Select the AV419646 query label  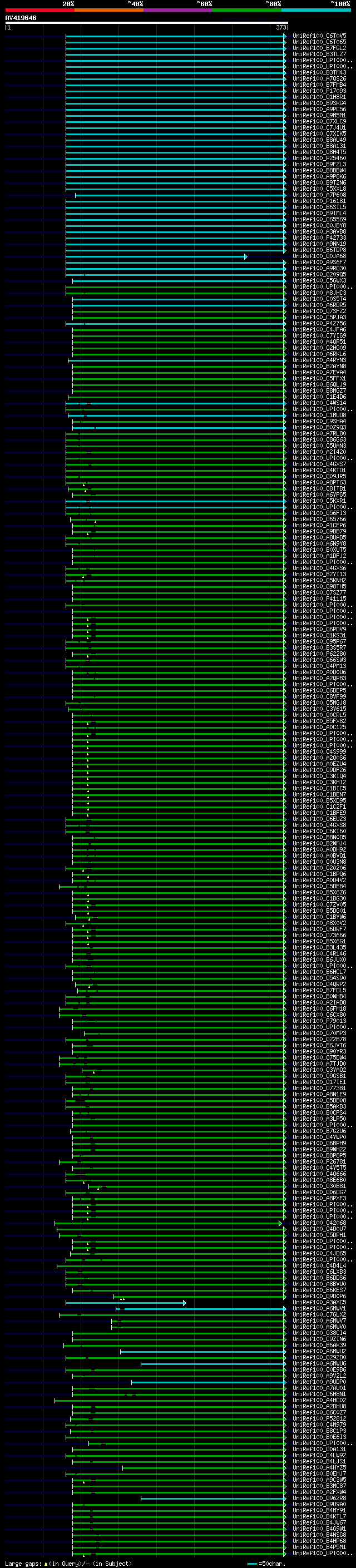21,18
